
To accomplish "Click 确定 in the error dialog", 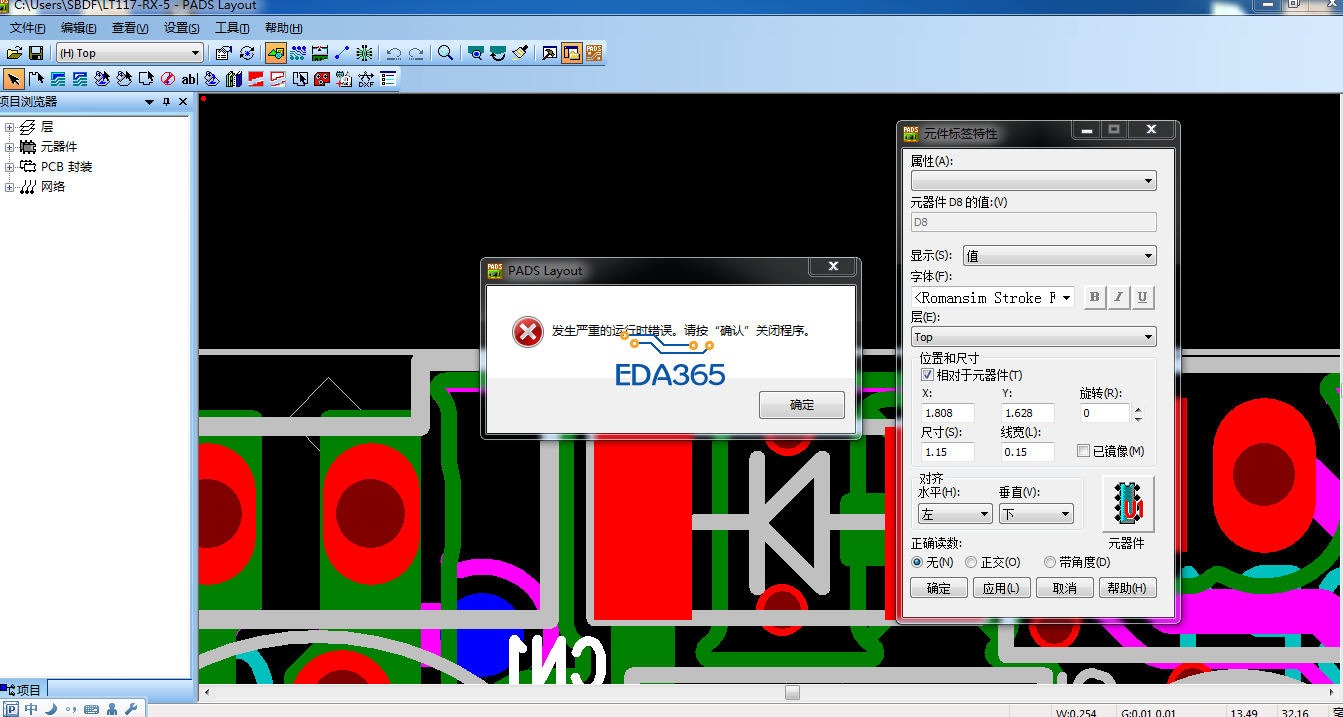I will [801, 405].
